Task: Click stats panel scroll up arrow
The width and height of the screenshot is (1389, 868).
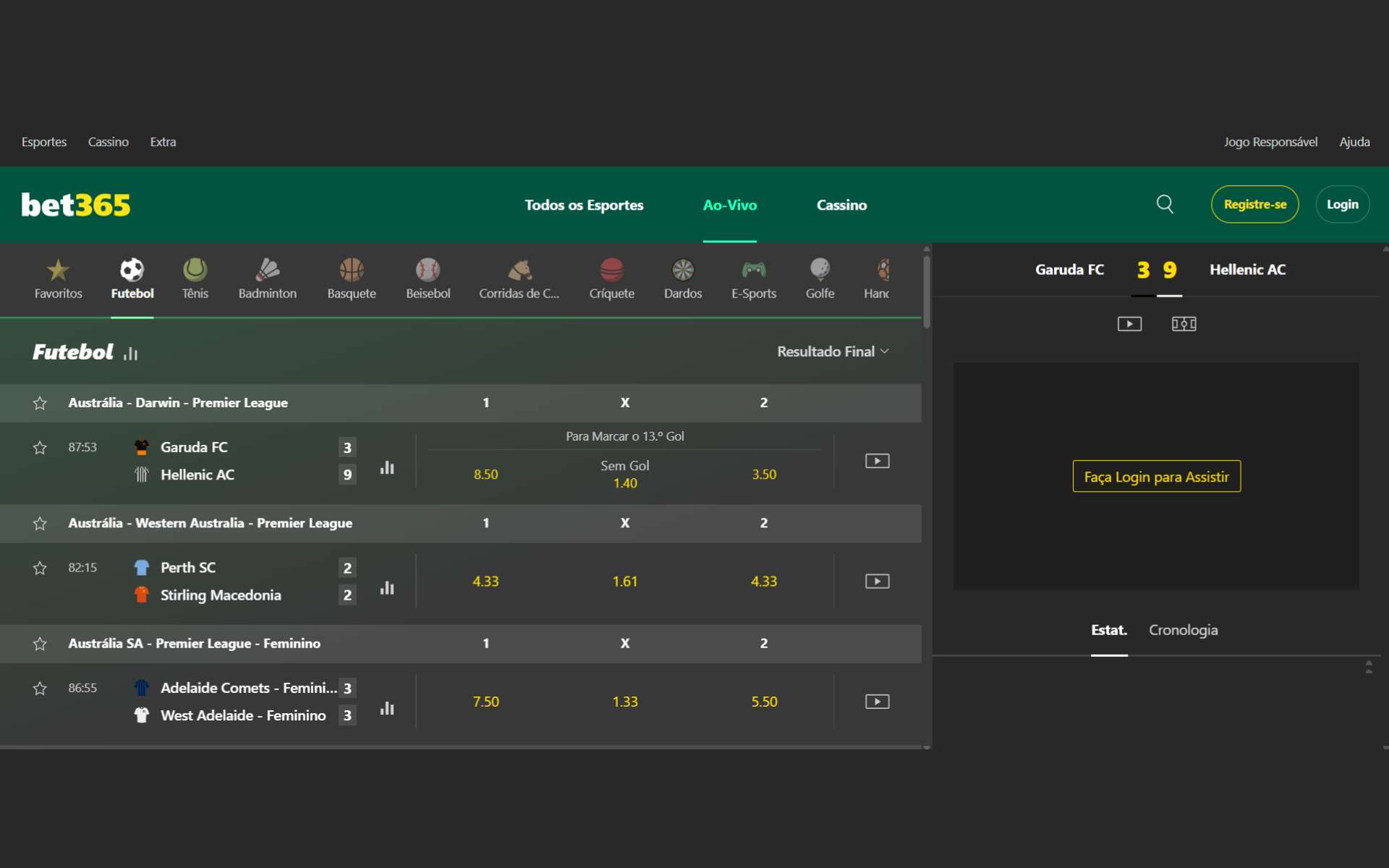Action: 1369,662
